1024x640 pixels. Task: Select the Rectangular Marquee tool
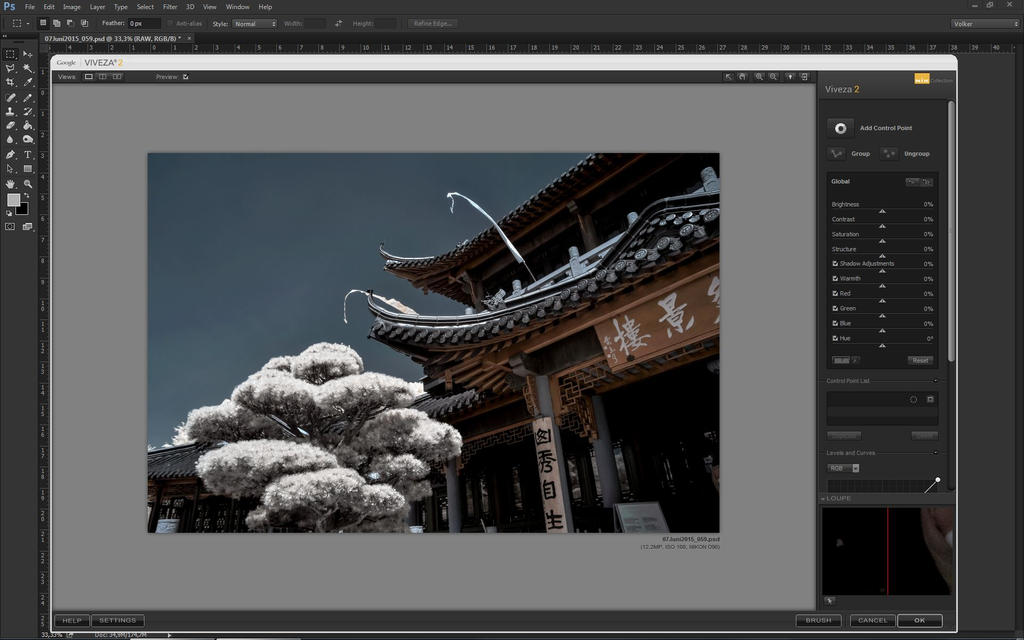(10, 54)
